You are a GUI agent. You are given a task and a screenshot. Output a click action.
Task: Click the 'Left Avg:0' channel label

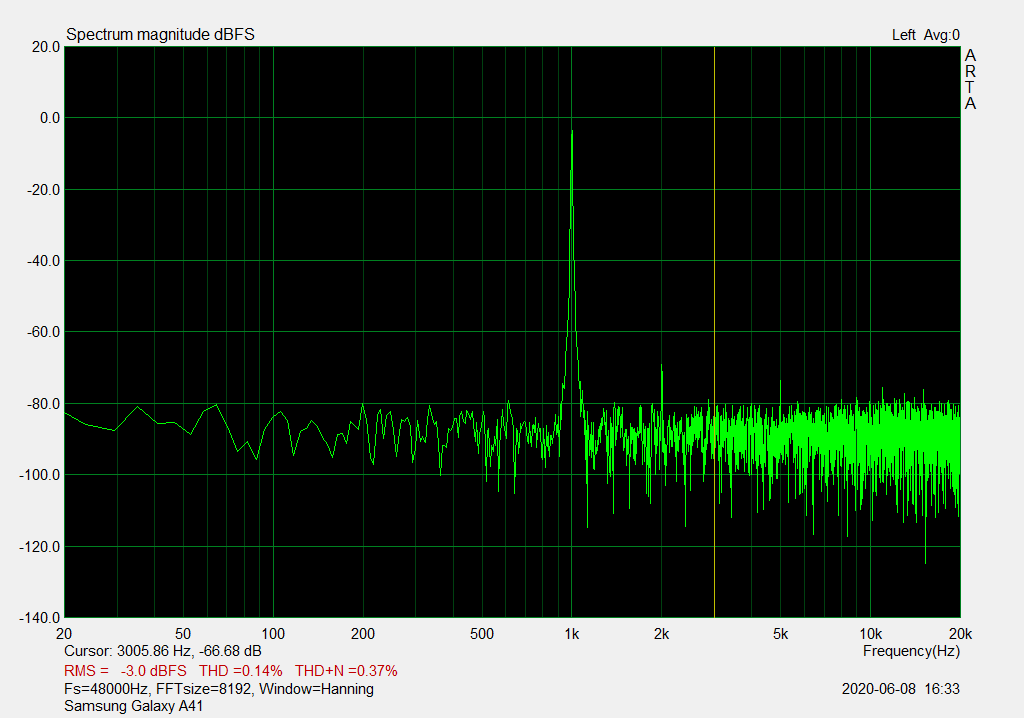point(925,35)
